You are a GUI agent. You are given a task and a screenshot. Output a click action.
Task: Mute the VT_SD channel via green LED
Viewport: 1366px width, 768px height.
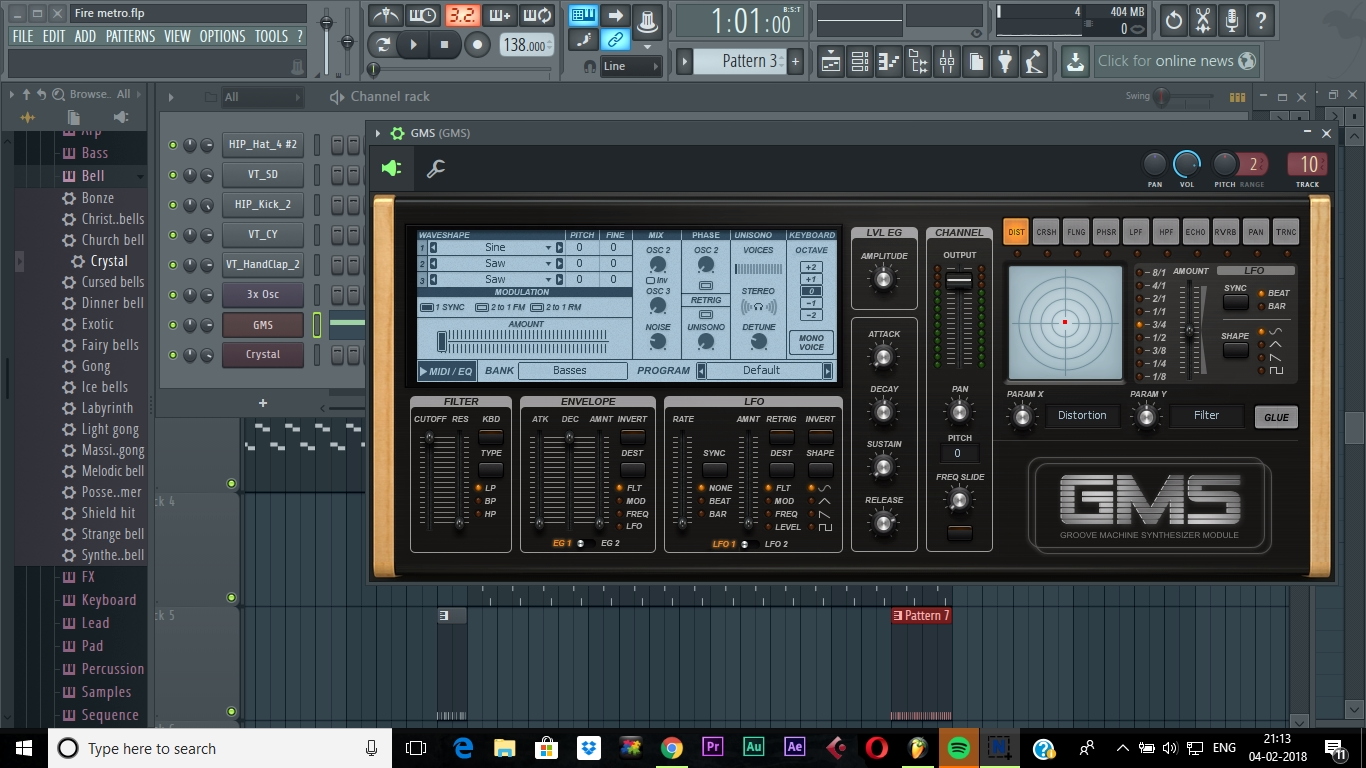pos(173,175)
